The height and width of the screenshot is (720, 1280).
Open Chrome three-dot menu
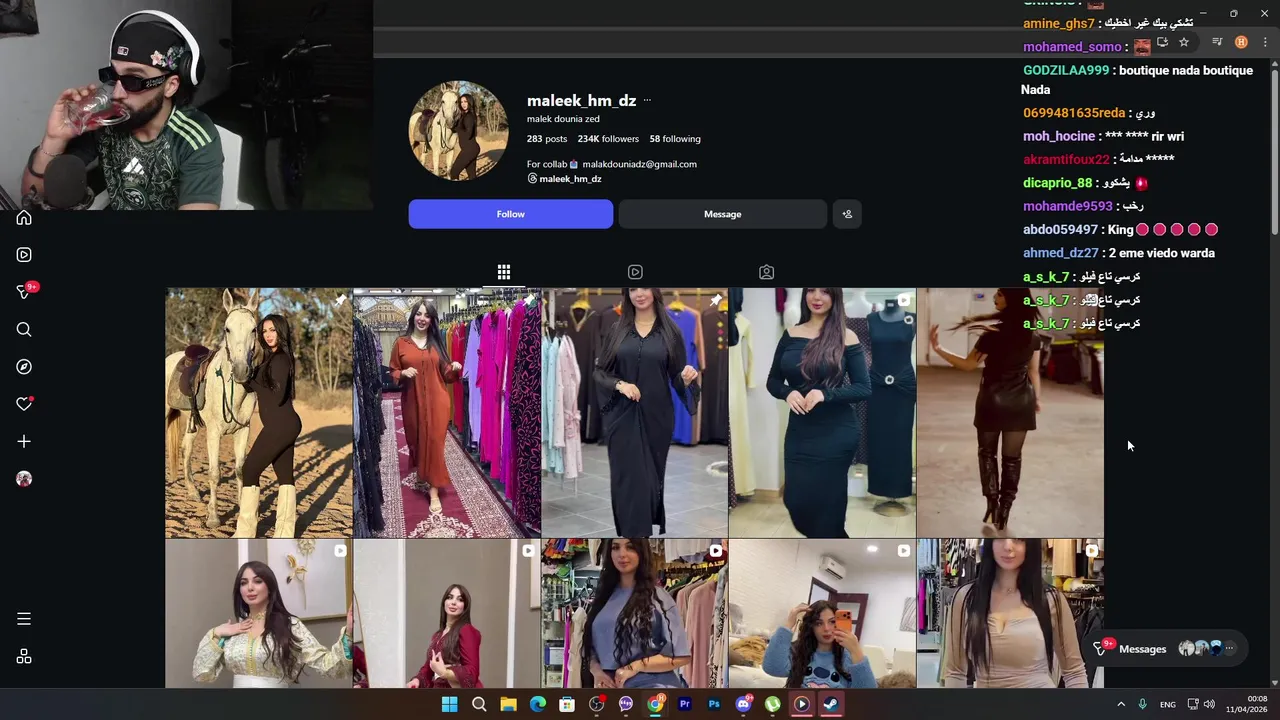pyautogui.click(x=1265, y=42)
